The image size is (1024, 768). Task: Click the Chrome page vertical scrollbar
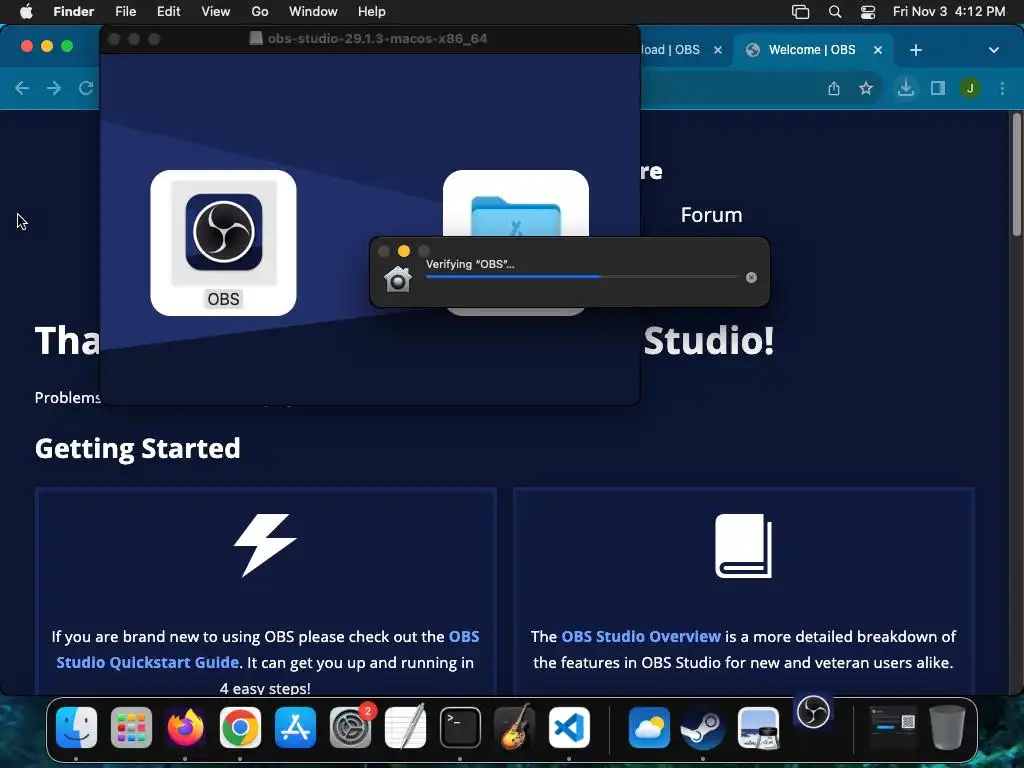click(x=1016, y=174)
